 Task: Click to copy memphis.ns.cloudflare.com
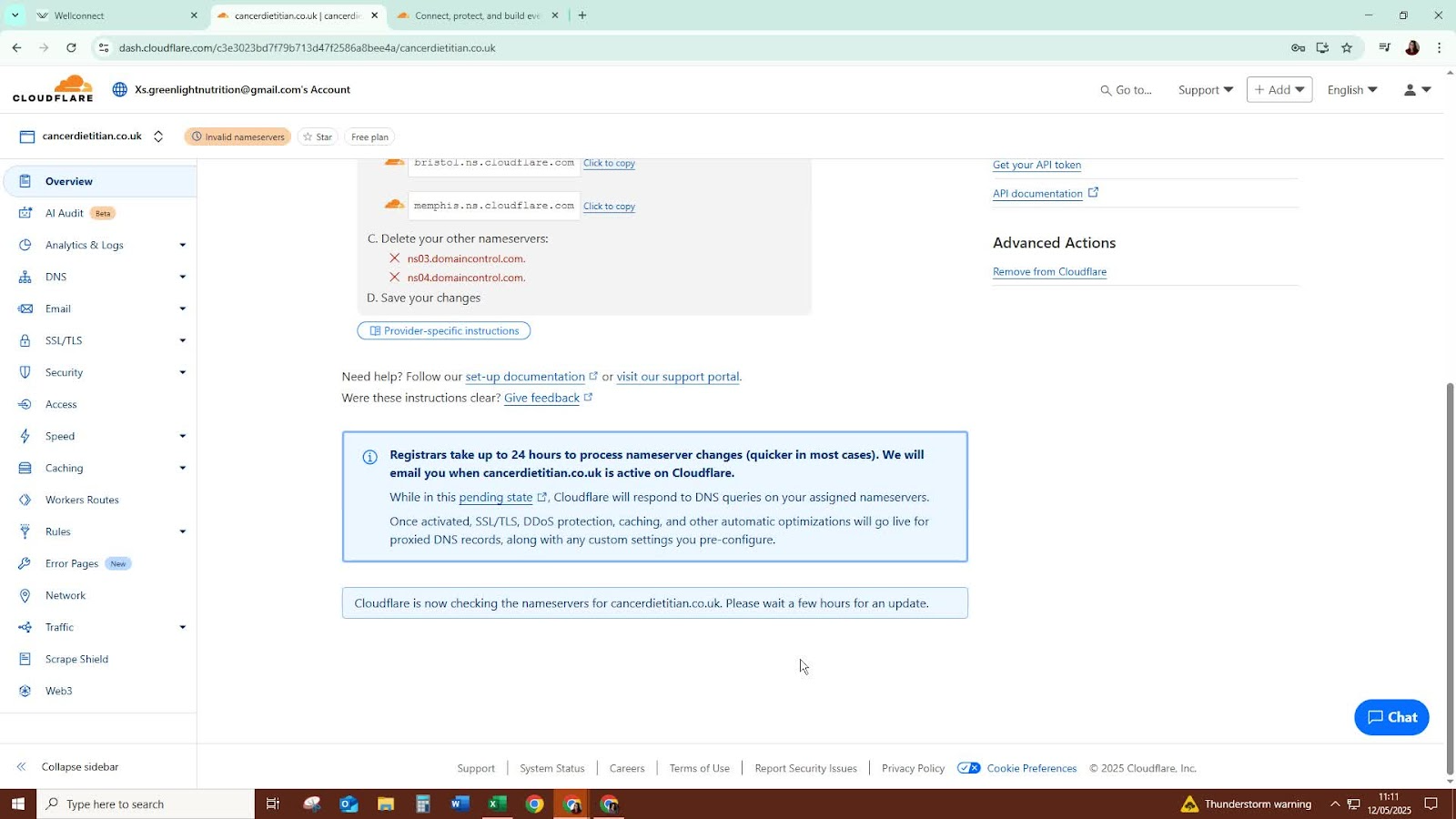point(609,207)
